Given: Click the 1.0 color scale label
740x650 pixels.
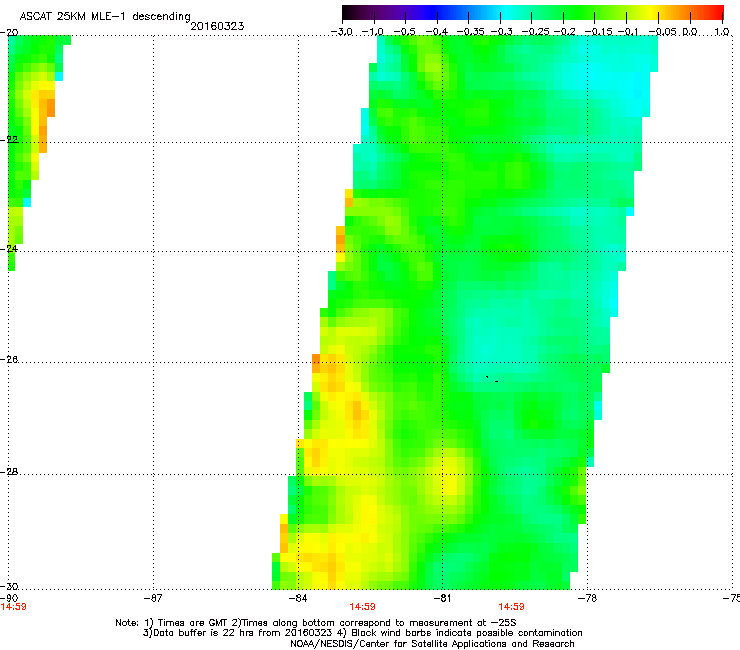Looking at the screenshot, I should (722, 32).
